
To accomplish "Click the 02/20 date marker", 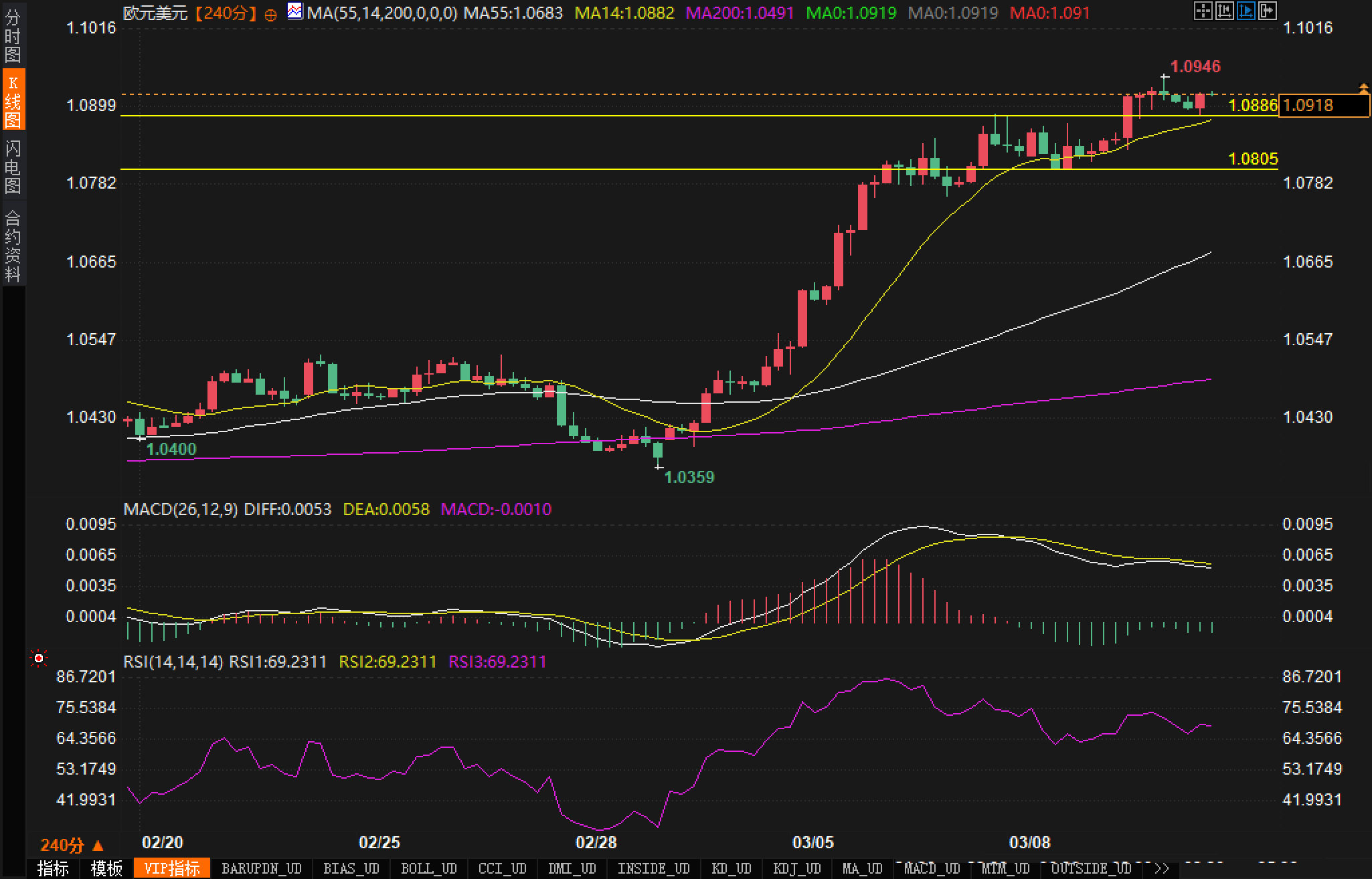I will click(162, 842).
